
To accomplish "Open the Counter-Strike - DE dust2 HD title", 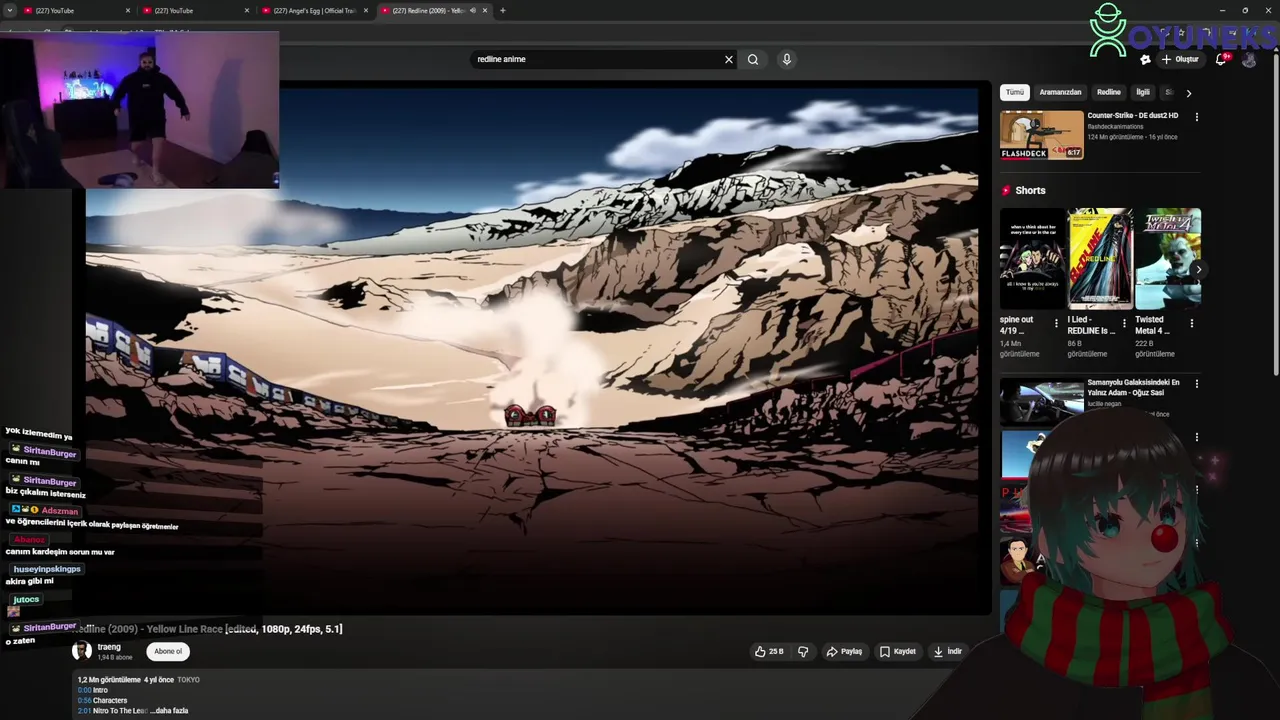I will (1132, 116).
